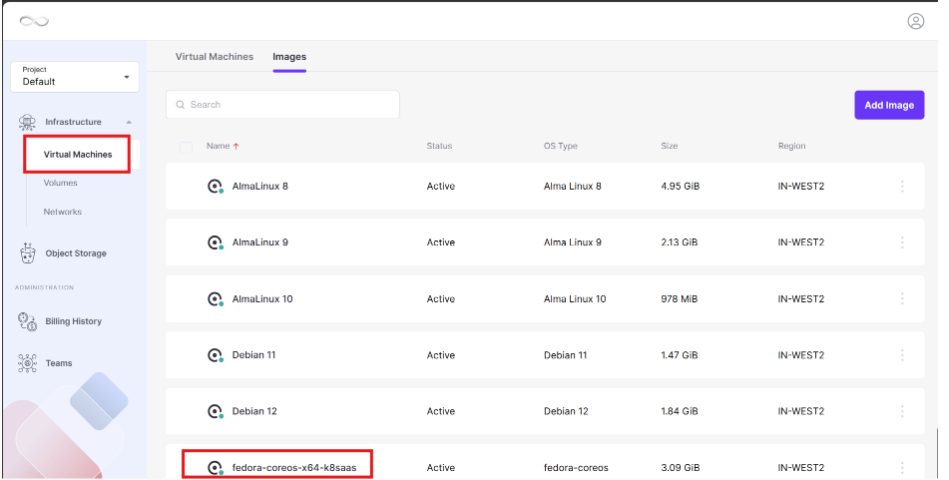
Task: Click the AlmaLinux 10 image icon
Action: (215, 299)
